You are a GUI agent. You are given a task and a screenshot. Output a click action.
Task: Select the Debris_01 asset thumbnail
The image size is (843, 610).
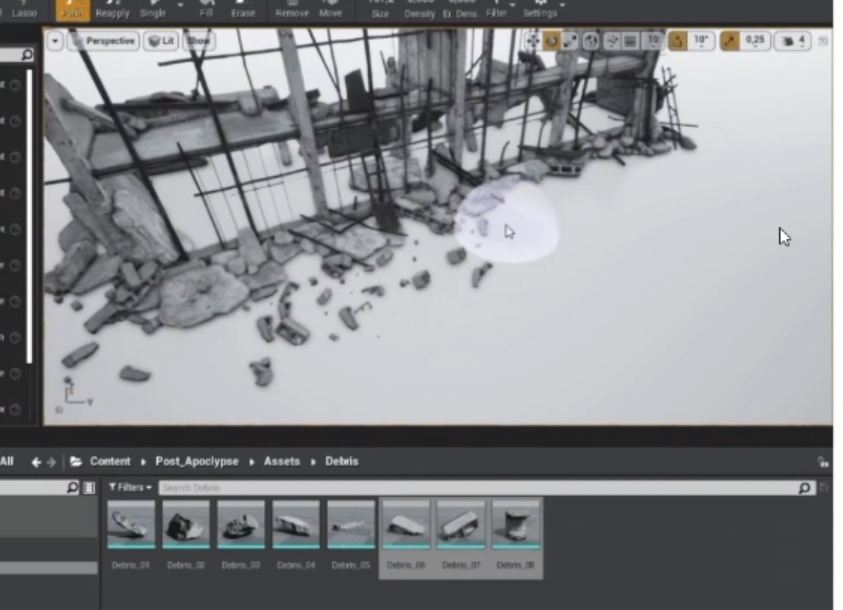point(131,525)
